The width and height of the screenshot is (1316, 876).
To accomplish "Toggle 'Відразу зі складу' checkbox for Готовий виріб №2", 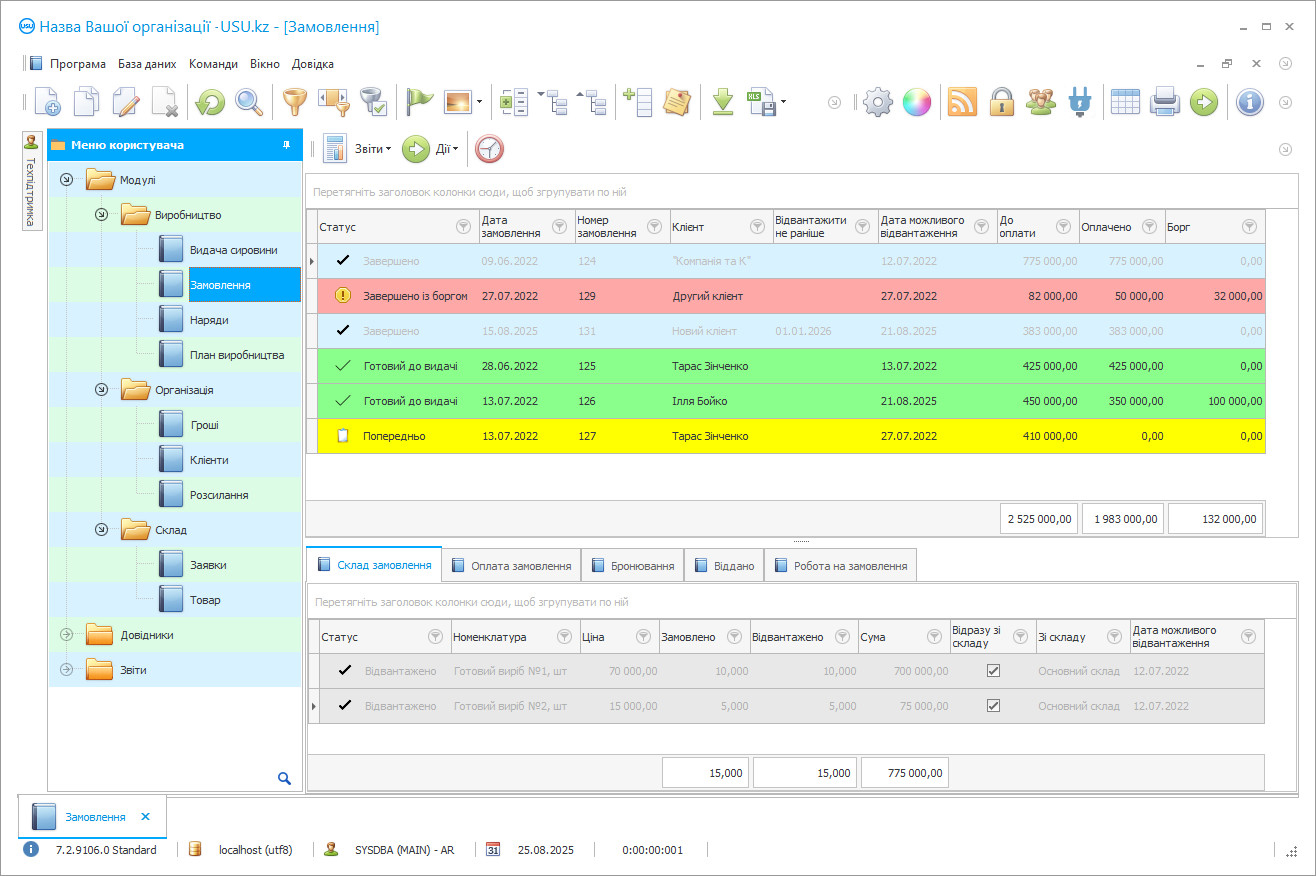I will point(993,706).
